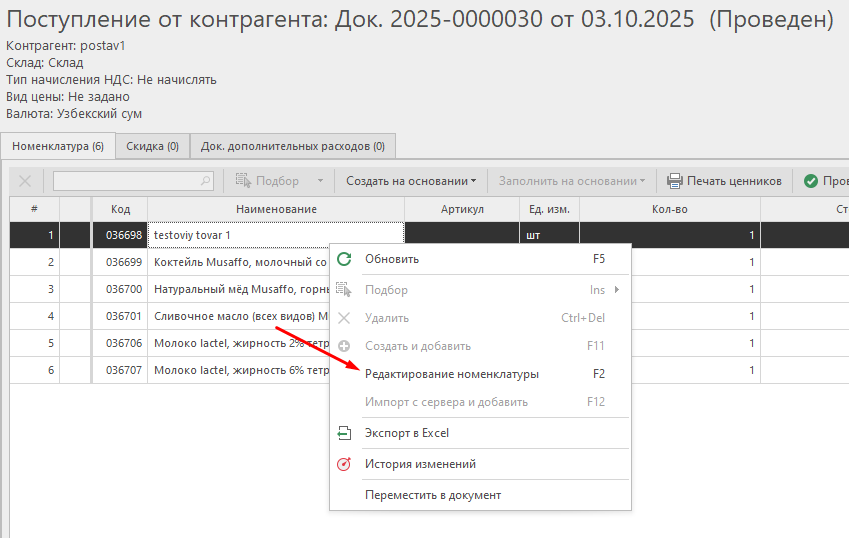Click the printer icon for Печать ценников

pos(675,181)
